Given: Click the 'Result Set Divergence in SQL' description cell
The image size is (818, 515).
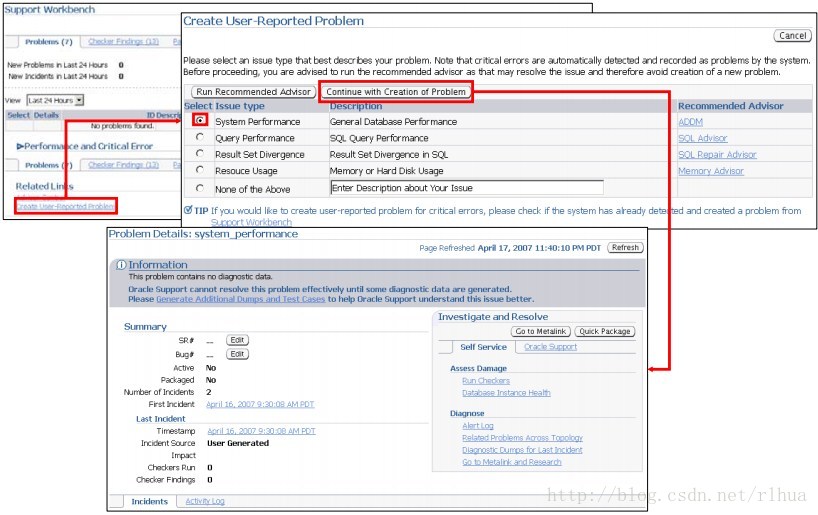Looking at the screenshot, I should pyautogui.click(x=389, y=154).
